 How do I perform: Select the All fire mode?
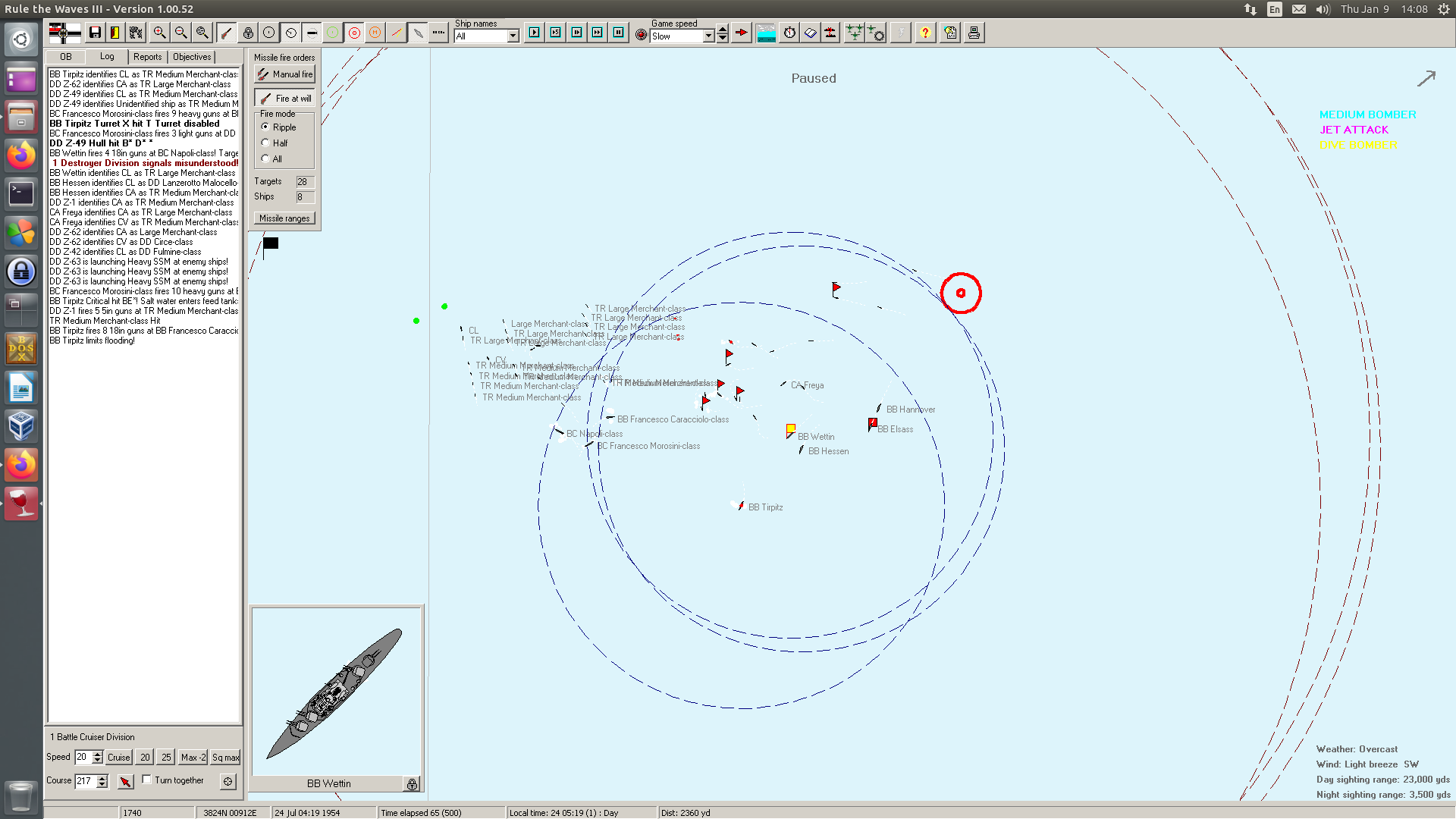coord(265,158)
